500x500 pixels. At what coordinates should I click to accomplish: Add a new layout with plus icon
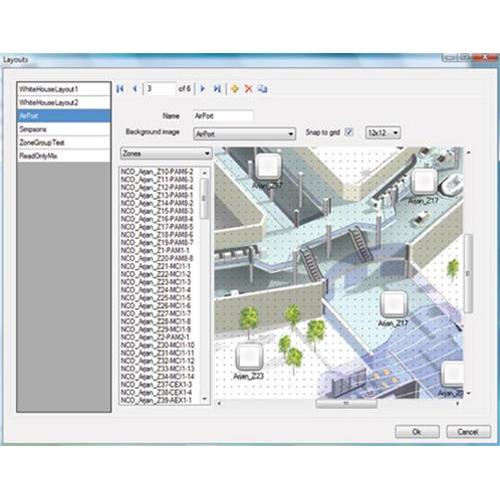(235, 89)
